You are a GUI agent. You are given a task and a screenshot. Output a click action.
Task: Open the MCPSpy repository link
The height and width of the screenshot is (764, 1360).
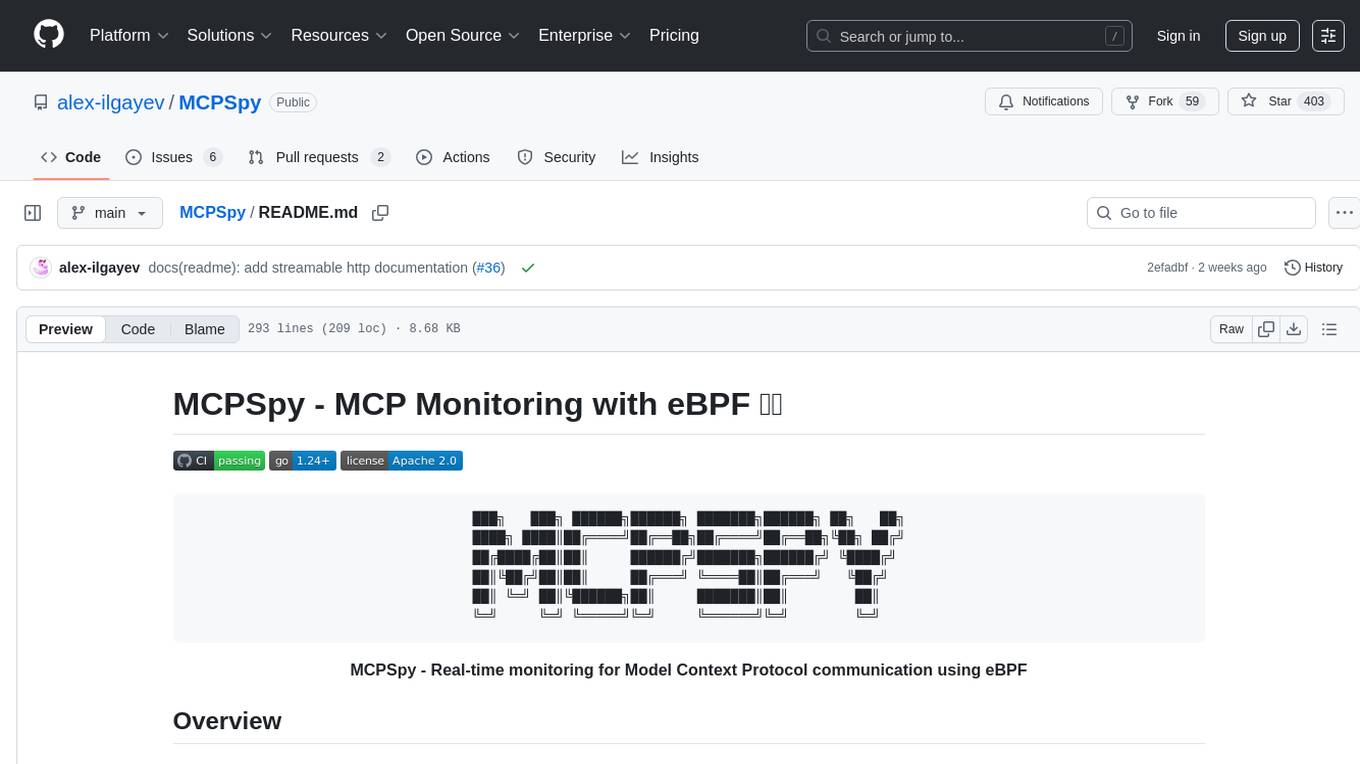pyautogui.click(x=220, y=102)
